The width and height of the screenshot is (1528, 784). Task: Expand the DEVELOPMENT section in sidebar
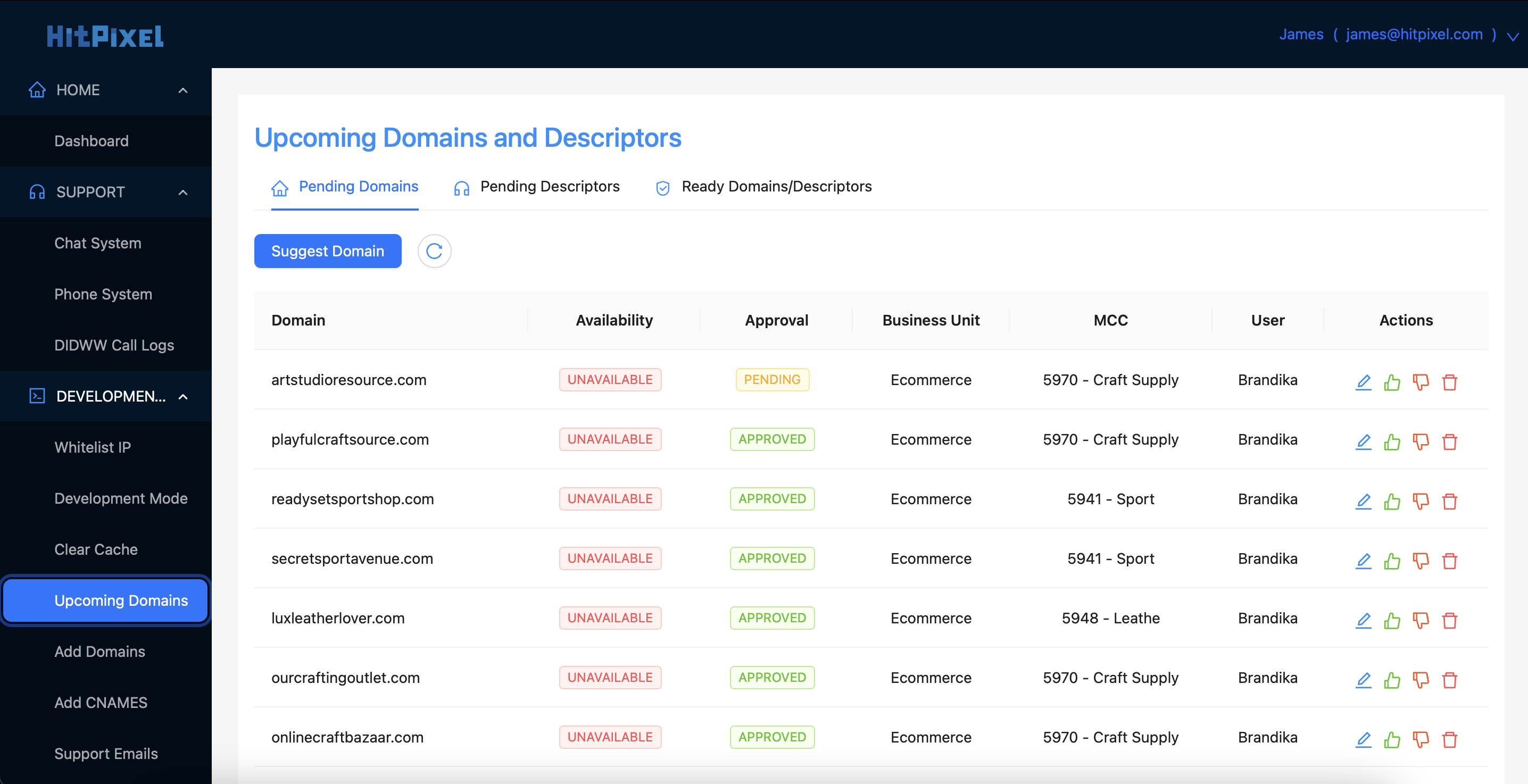pos(184,396)
